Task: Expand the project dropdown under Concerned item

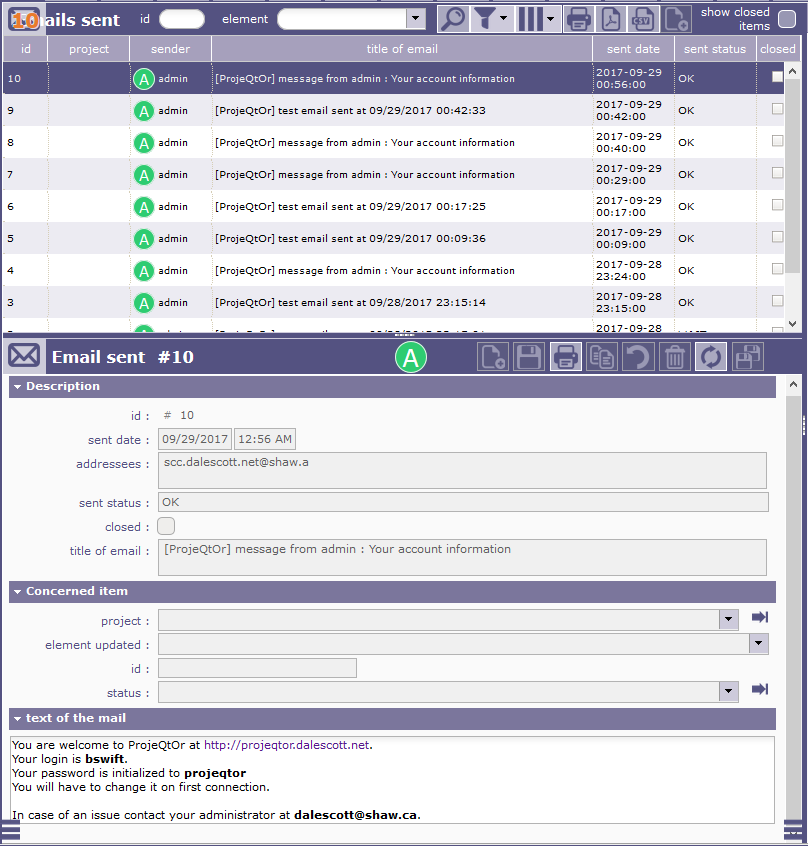Action: [729, 620]
